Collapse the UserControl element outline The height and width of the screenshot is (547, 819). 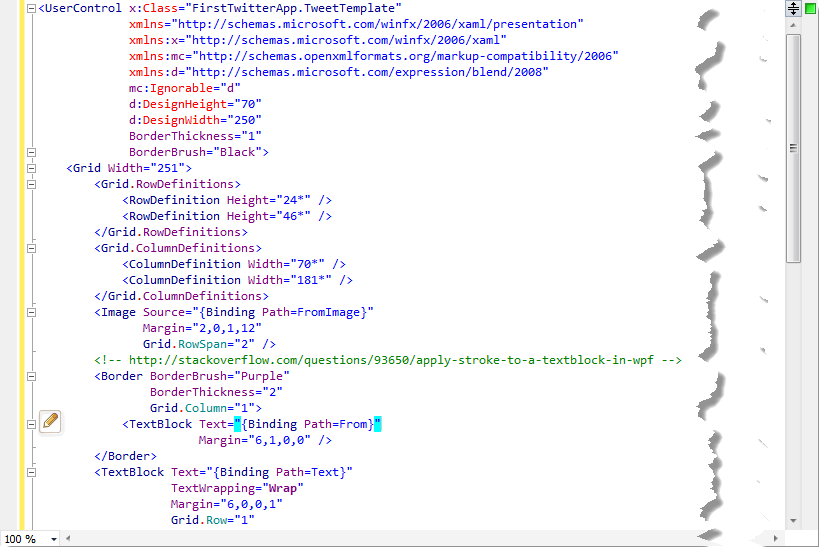[x=31, y=8]
